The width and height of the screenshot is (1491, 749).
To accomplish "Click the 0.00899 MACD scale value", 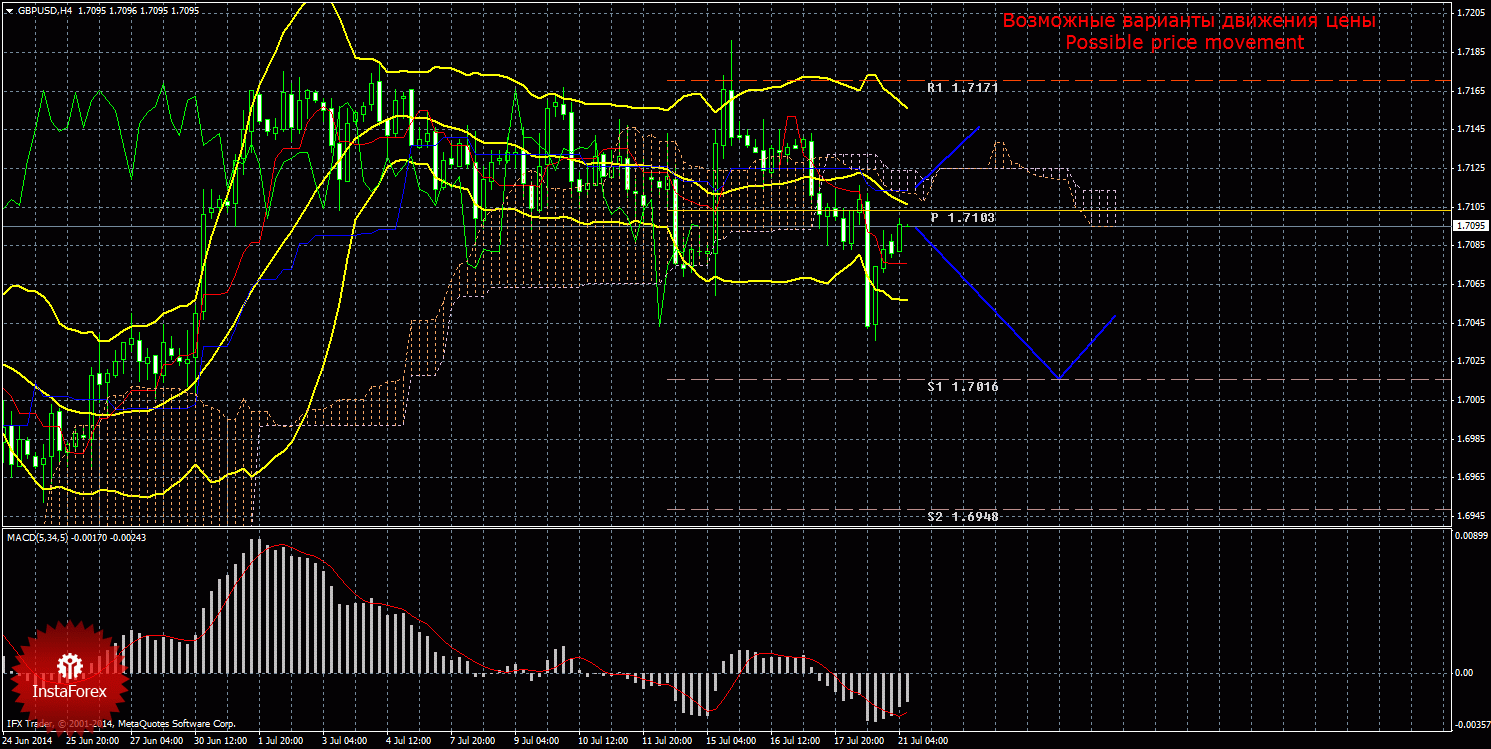I will (1472, 537).
